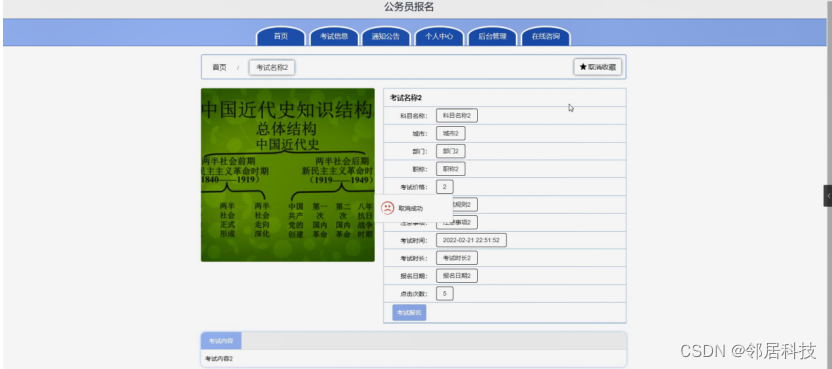The height and width of the screenshot is (369, 832).
Task: Click the 考试价格 value 2
Action: 445,187
